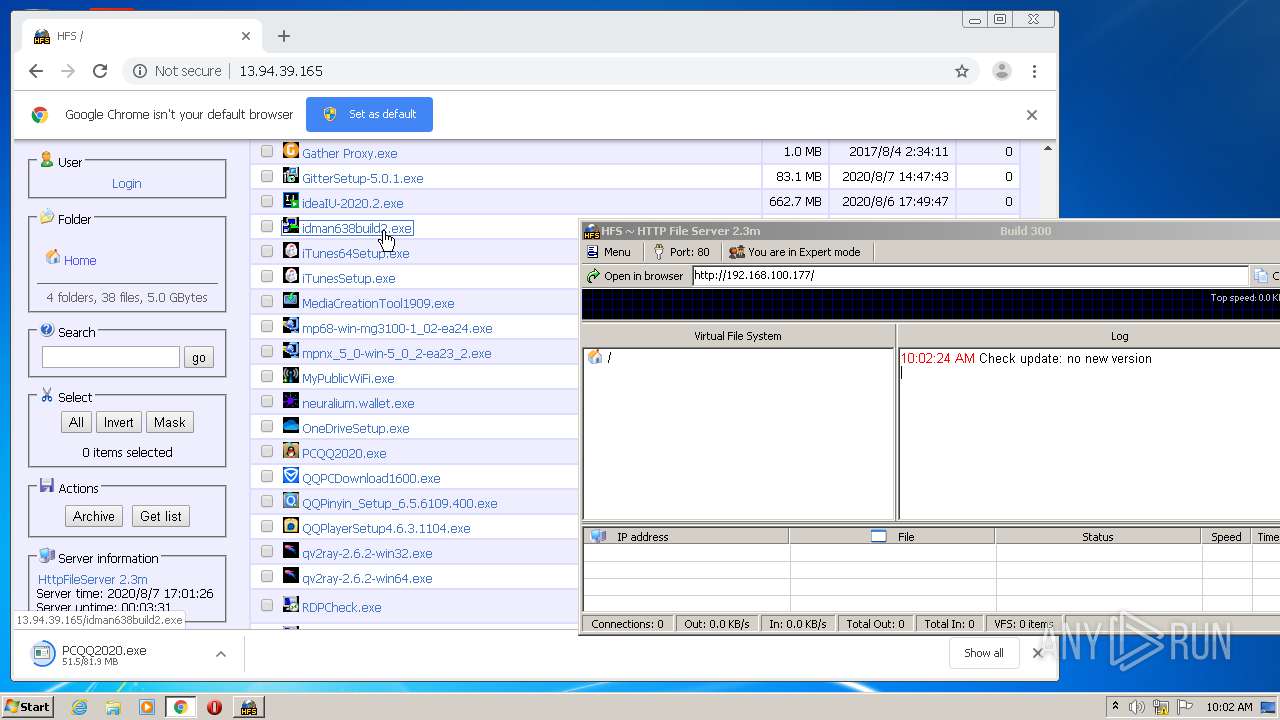Image resolution: width=1280 pixels, height=720 pixels.
Task: Click root folder icon in HFS Virtual File System
Action: click(595, 357)
